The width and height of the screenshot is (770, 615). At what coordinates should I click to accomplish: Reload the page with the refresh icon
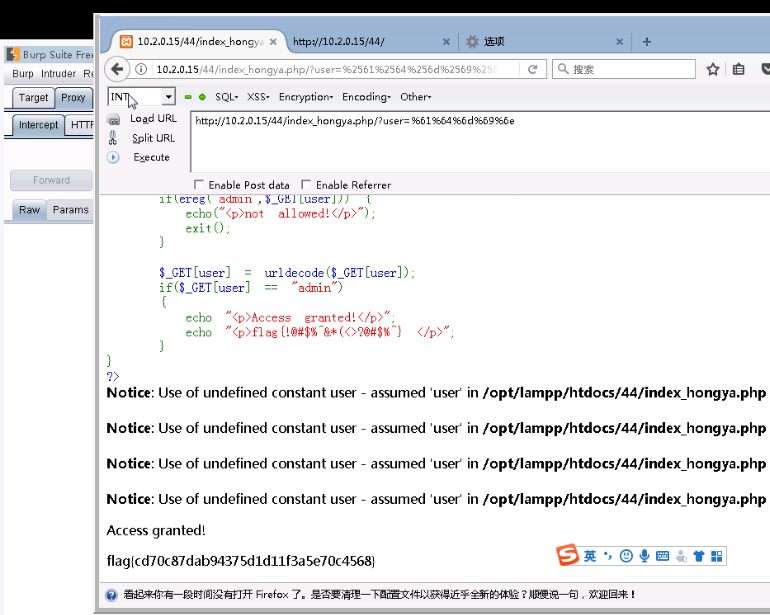coord(532,69)
